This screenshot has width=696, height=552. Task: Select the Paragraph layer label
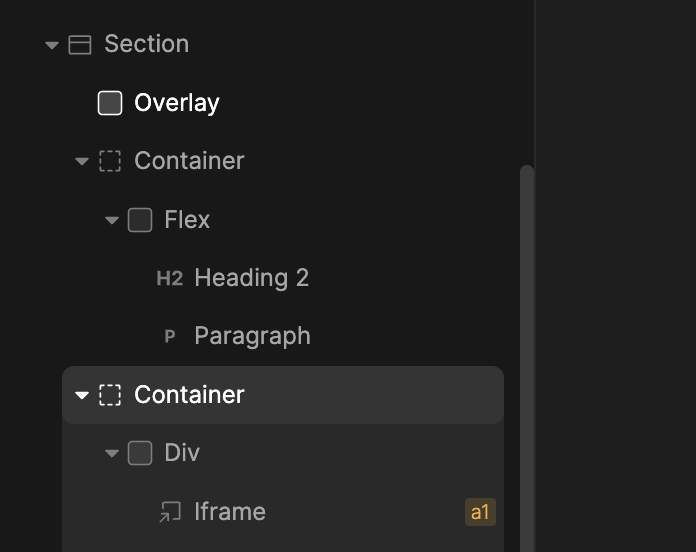pos(252,336)
